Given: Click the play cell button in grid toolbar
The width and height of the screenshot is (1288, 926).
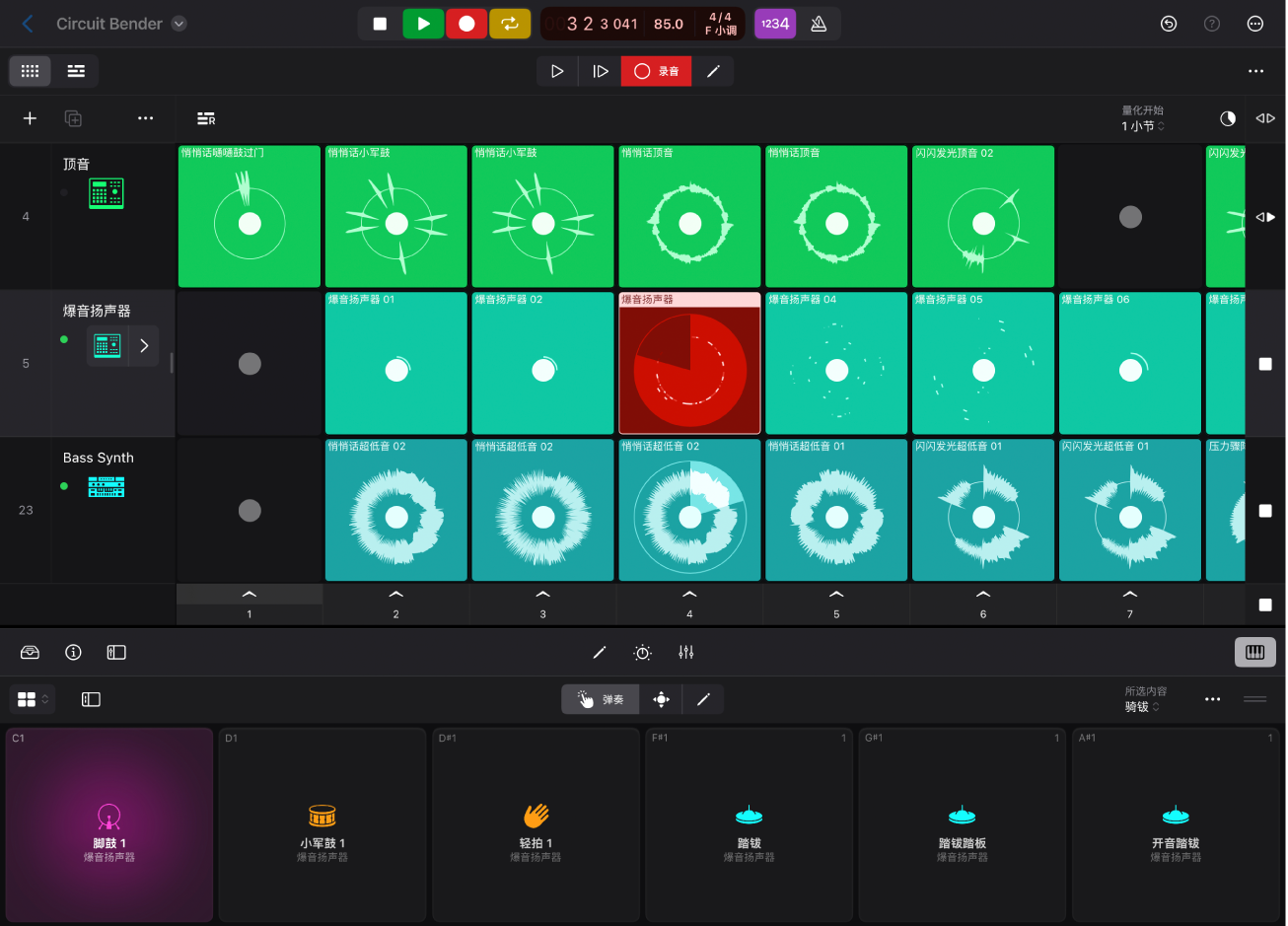Looking at the screenshot, I should 557,71.
